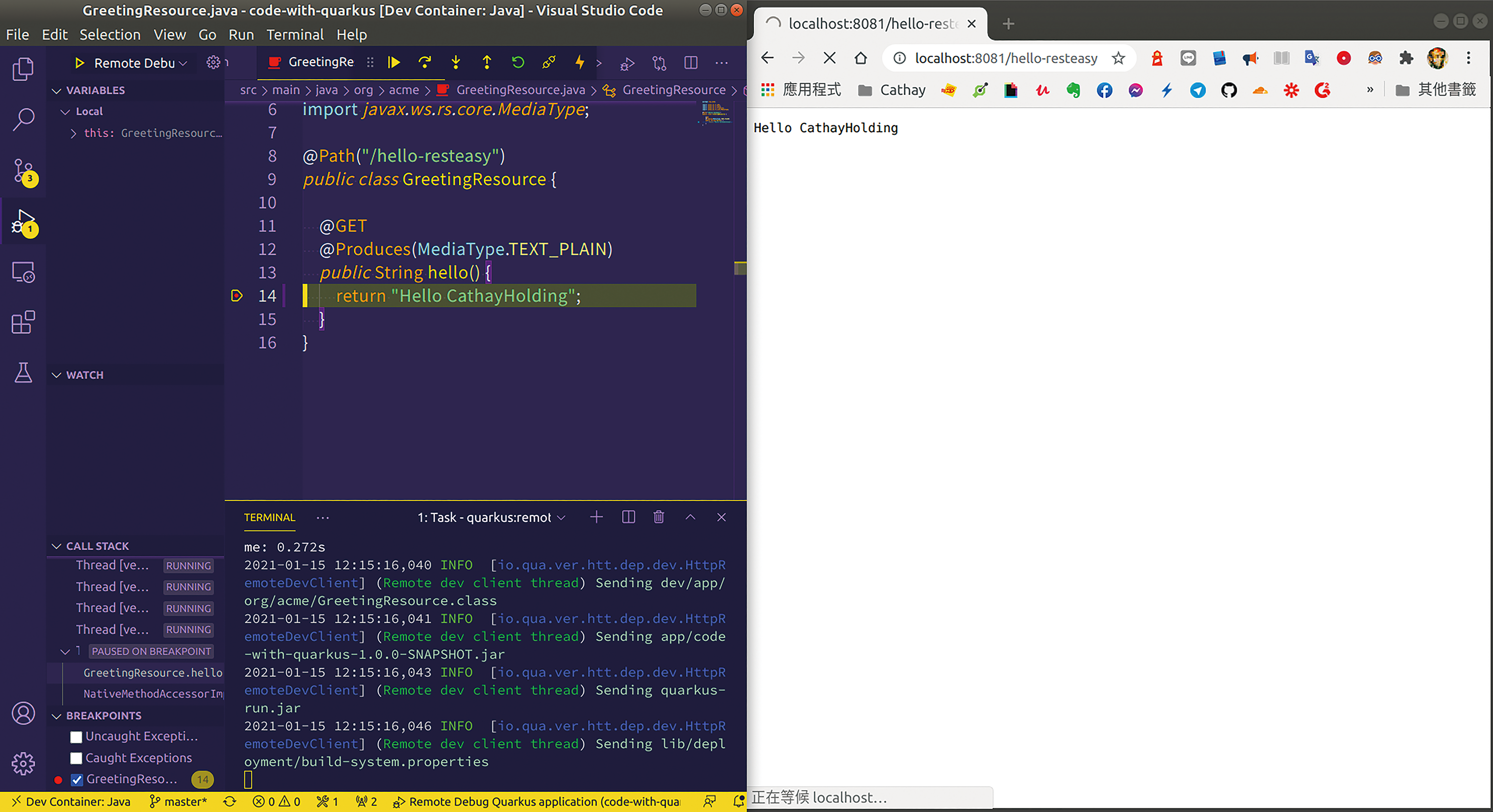
Task: Open the Search view in activity bar
Action: click(23, 119)
